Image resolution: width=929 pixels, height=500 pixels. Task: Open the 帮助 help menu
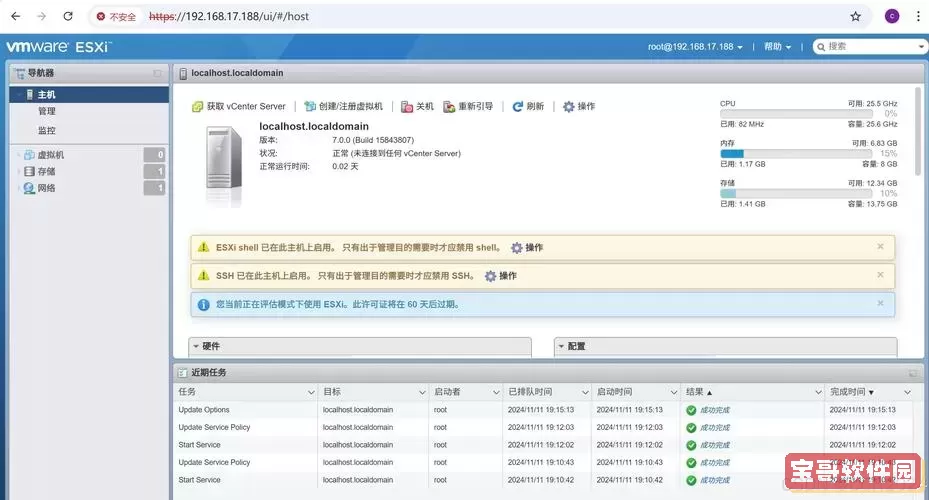point(777,46)
